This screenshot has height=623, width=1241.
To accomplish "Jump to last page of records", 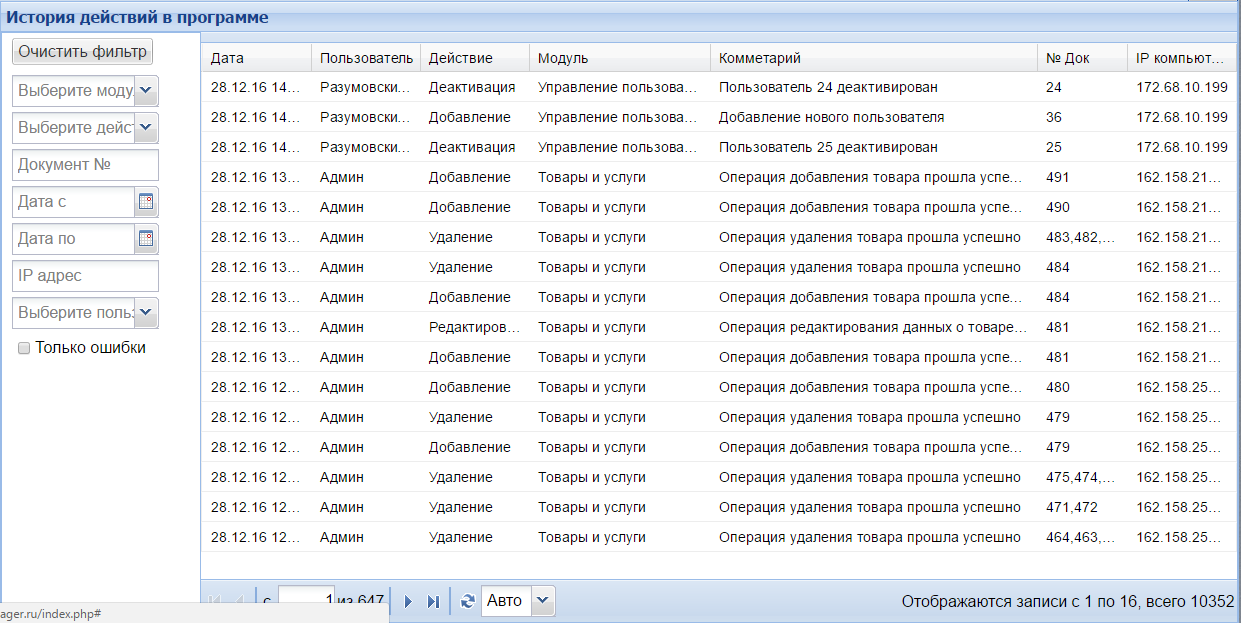I will (433, 601).
